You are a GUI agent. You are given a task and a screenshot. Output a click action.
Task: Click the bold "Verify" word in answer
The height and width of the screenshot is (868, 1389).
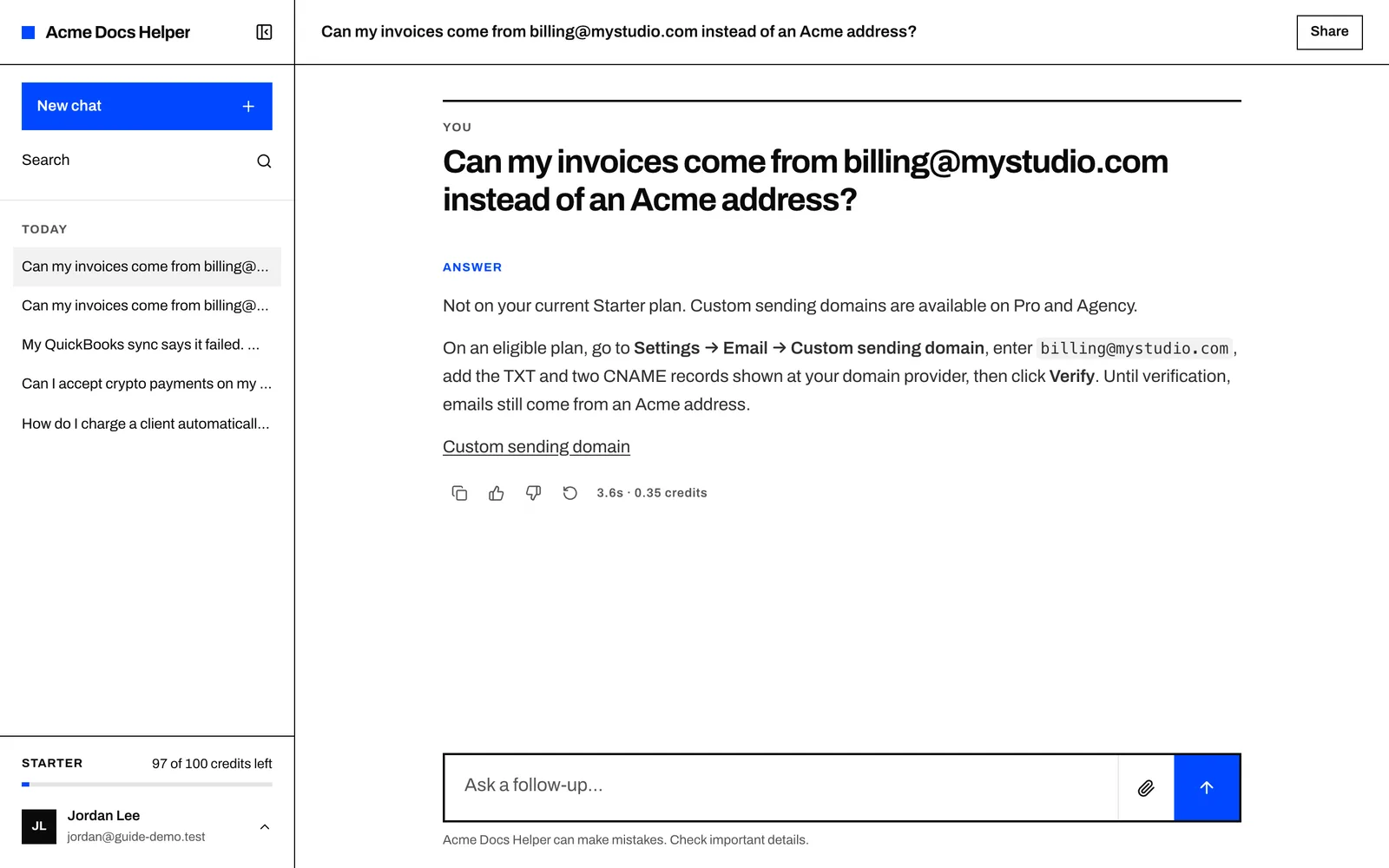[x=1072, y=377]
